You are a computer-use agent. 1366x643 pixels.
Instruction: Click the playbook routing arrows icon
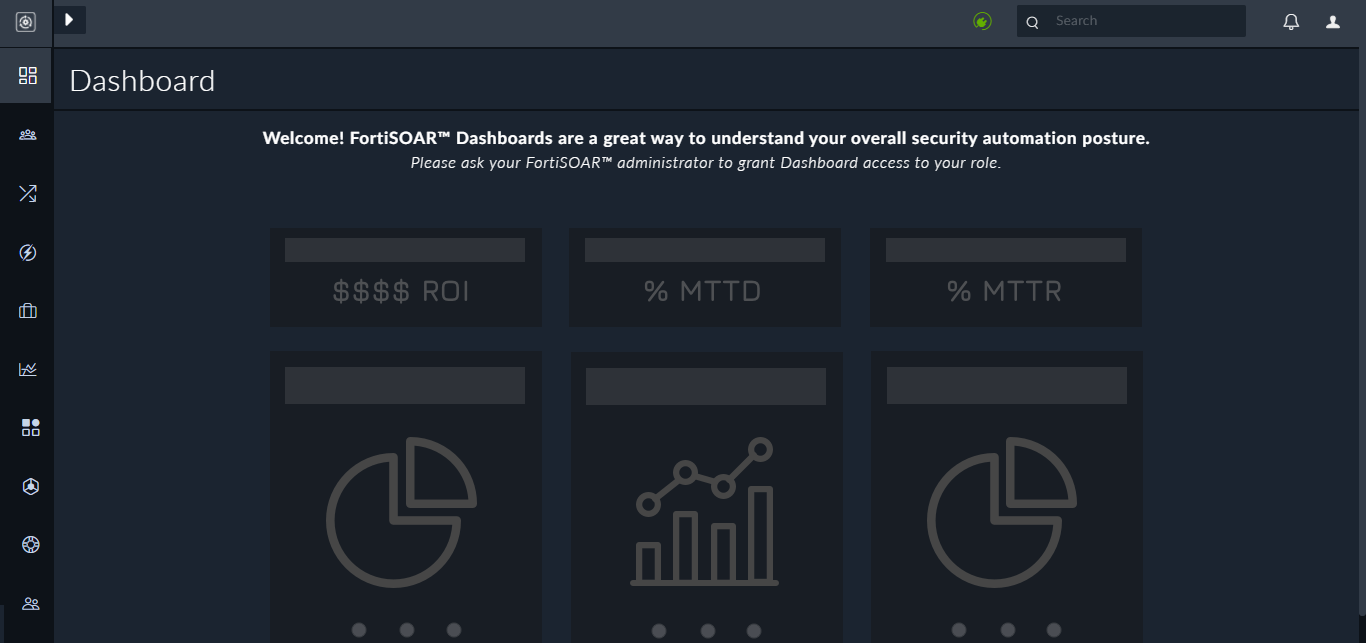(28, 193)
